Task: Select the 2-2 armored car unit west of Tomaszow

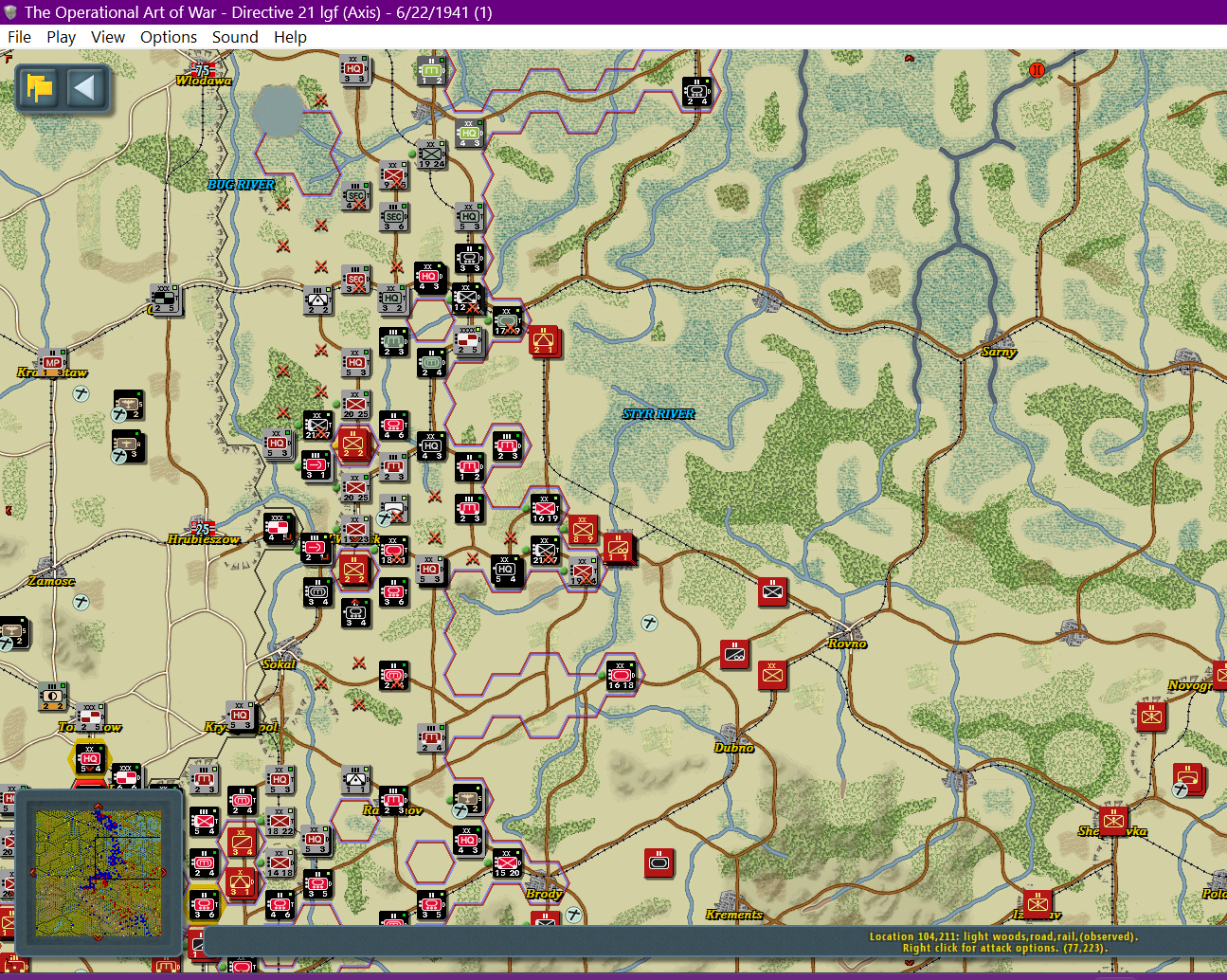Action: coord(52,697)
